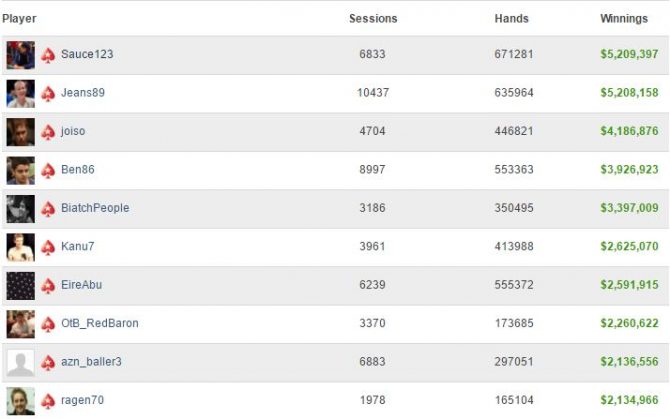Click the PokerStars spade icon beside Jeans89

click(x=48, y=94)
